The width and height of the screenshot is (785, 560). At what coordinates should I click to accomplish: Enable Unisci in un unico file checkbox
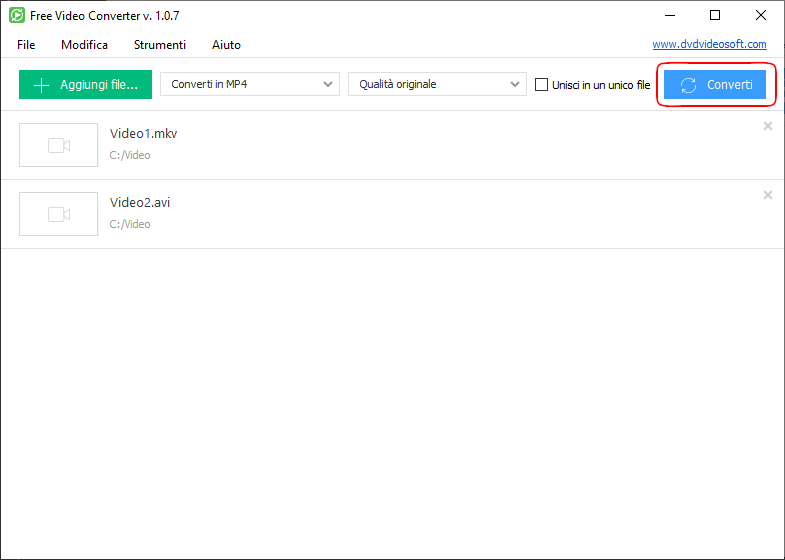pos(541,85)
